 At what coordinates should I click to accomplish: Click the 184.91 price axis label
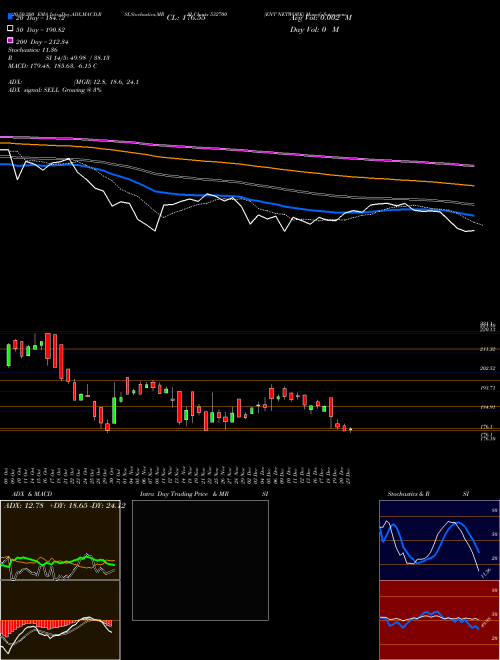[488, 407]
